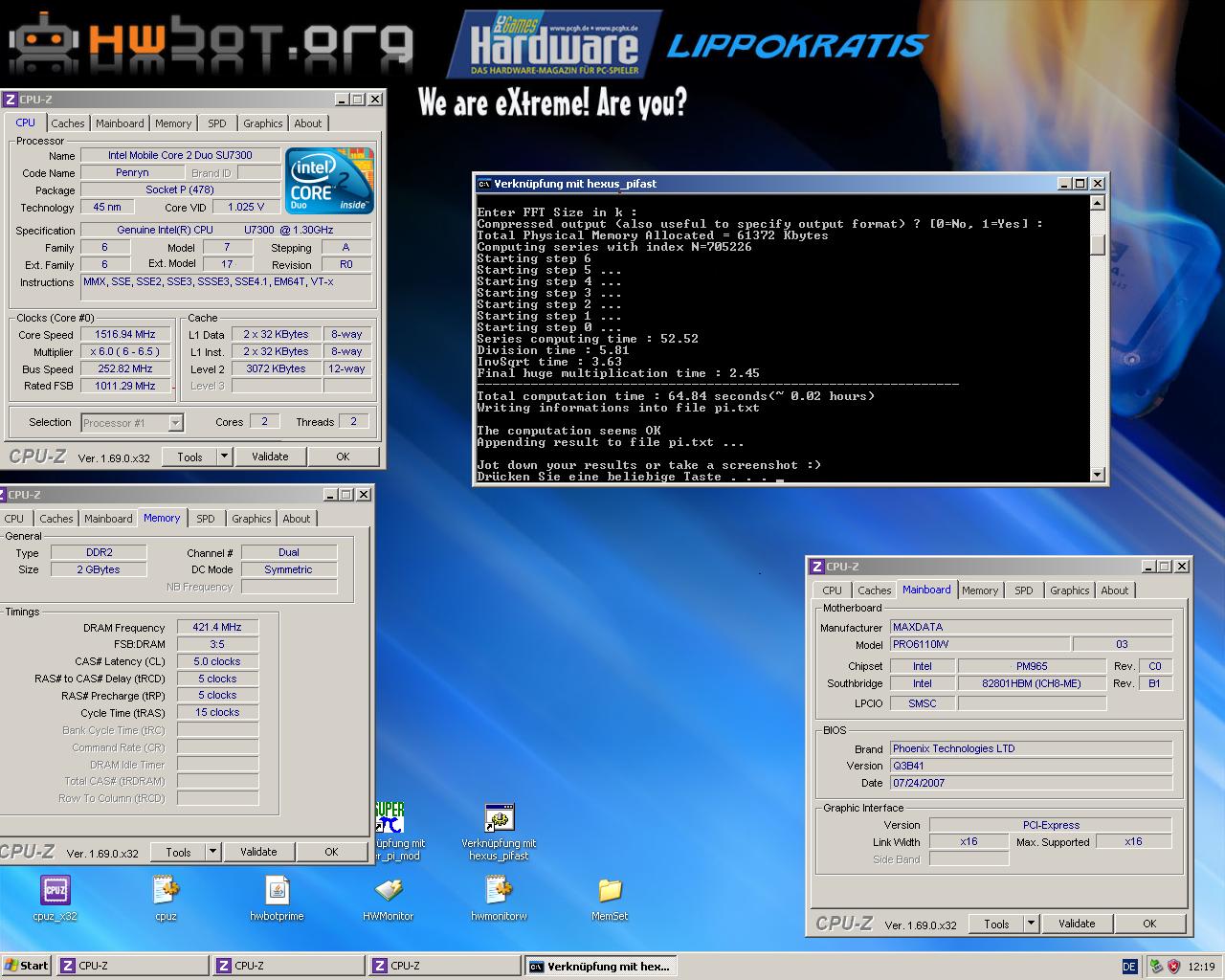Click Tools button in Mainboard window
The image size is (1225, 980).
click(x=997, y=924)
